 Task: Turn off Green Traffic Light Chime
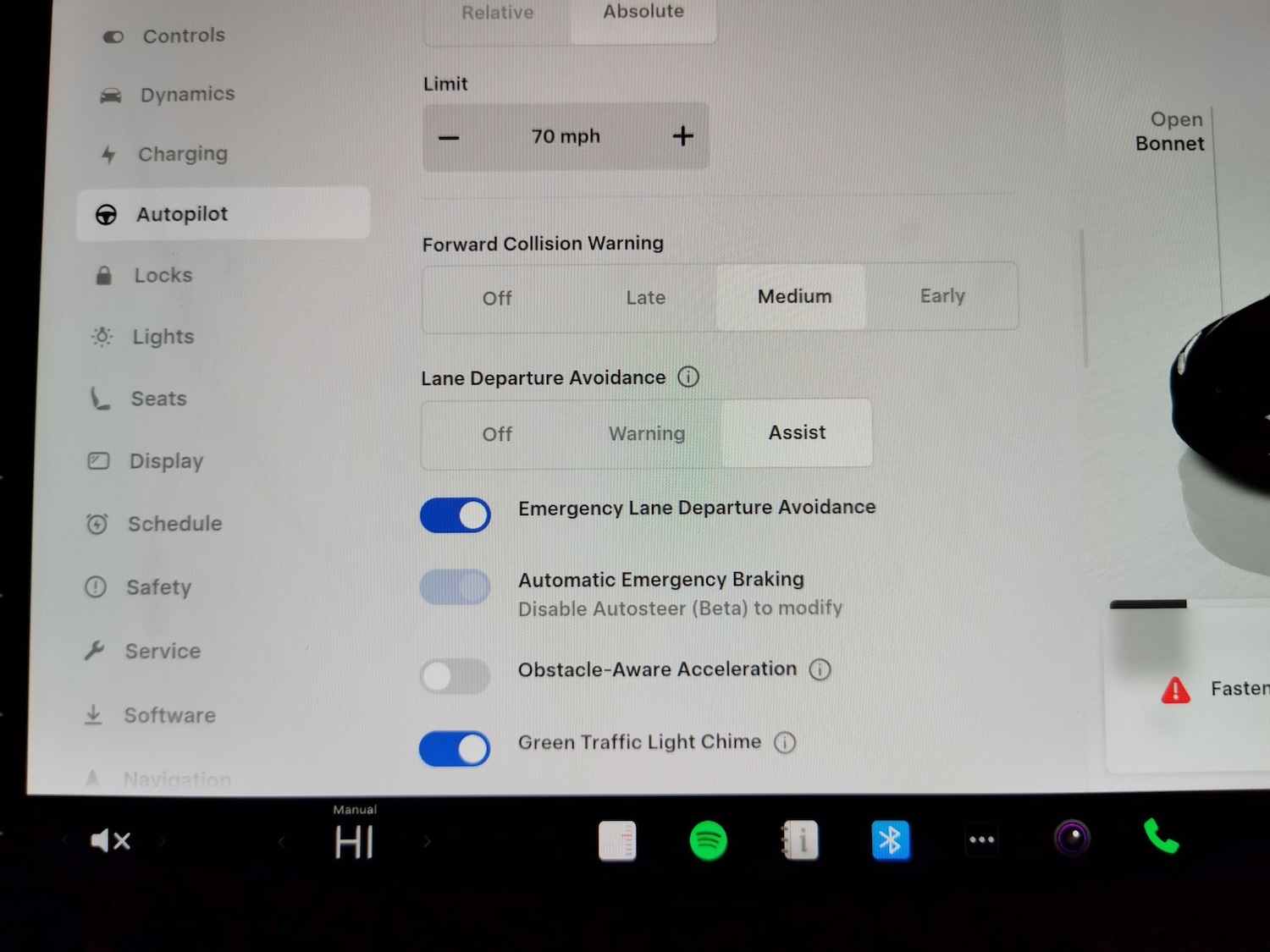click(x=455, y=749)
